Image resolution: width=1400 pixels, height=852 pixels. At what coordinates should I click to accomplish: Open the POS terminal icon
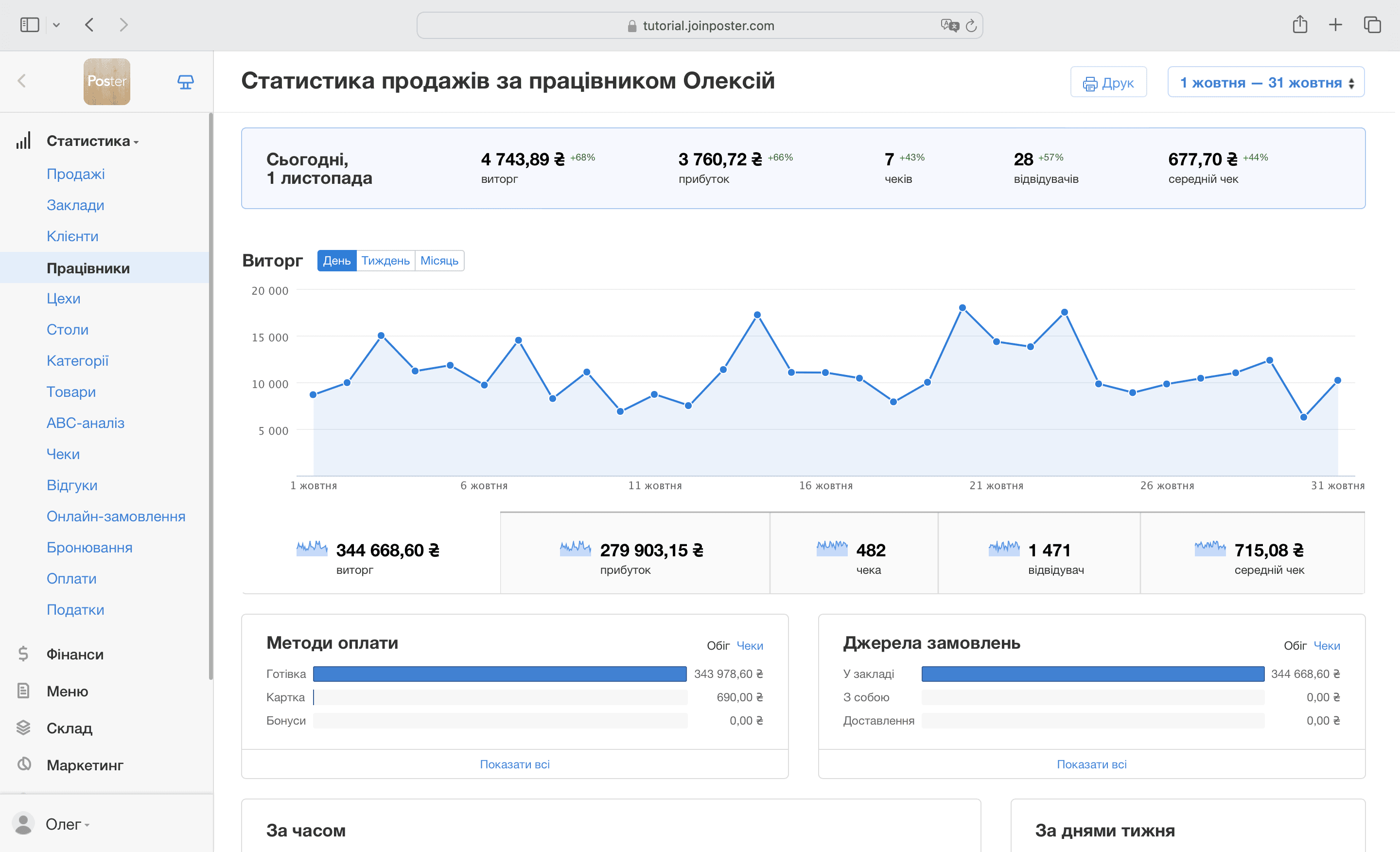185,82
